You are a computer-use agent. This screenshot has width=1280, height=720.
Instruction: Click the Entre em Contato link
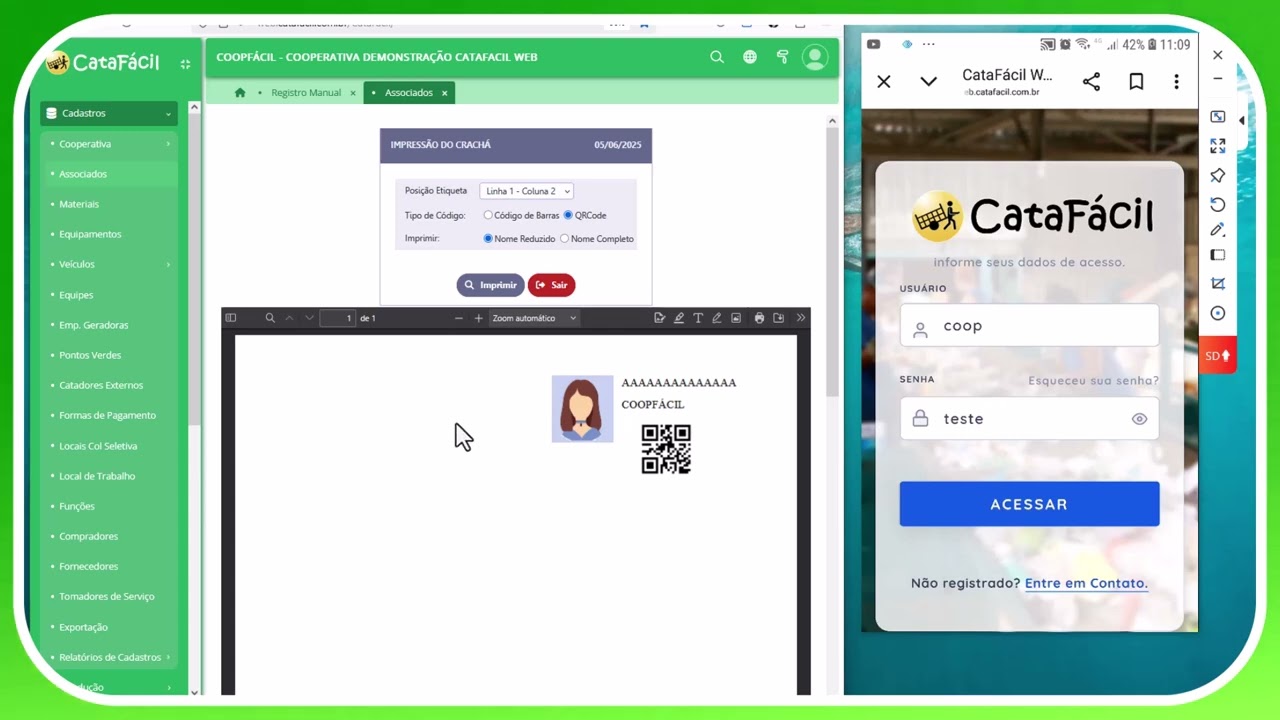click(1086, 583)
